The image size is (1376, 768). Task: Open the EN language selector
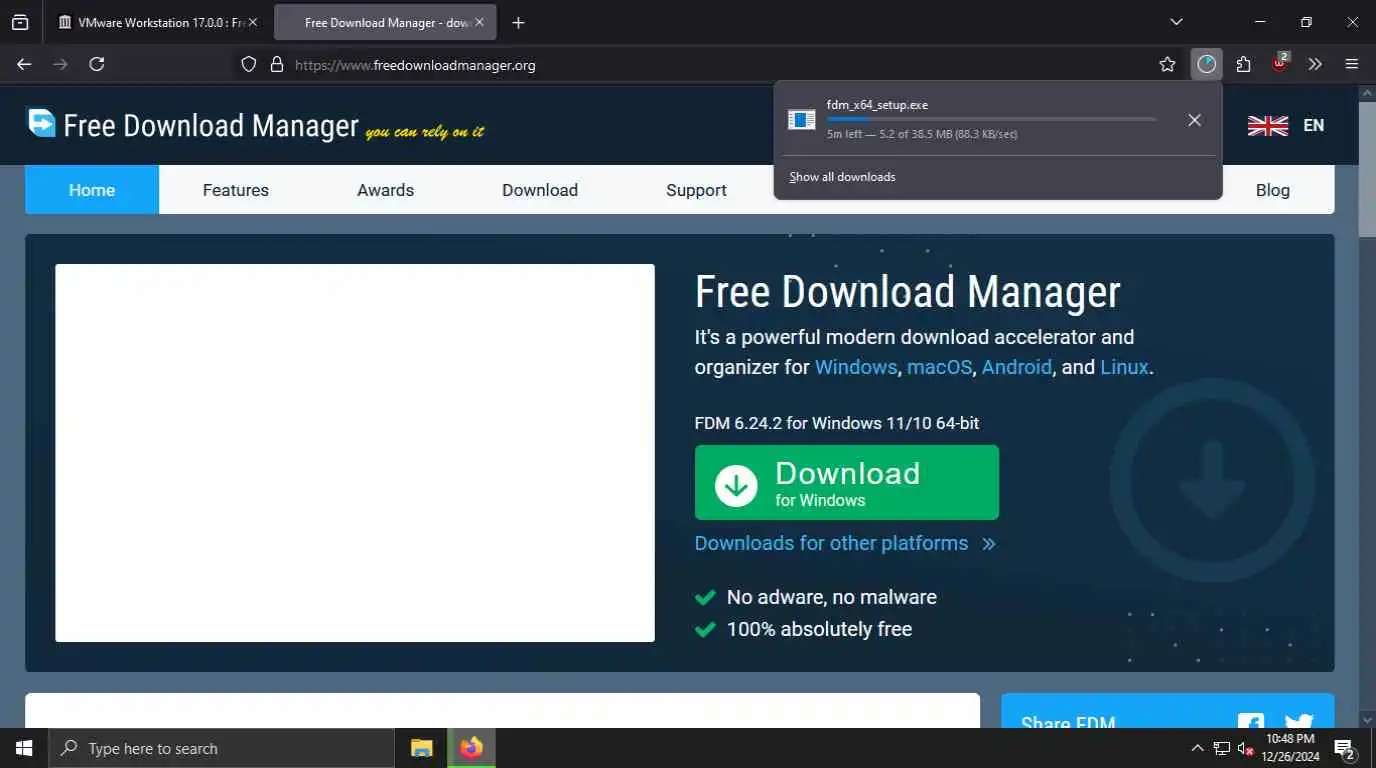coord(1313,125)
